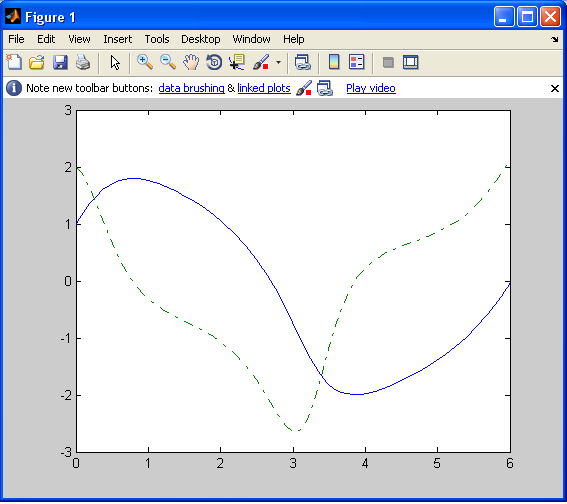Save the figure using the floppy disk icon
The width and height of the screenshot is (567, 504).
point(60,62)
